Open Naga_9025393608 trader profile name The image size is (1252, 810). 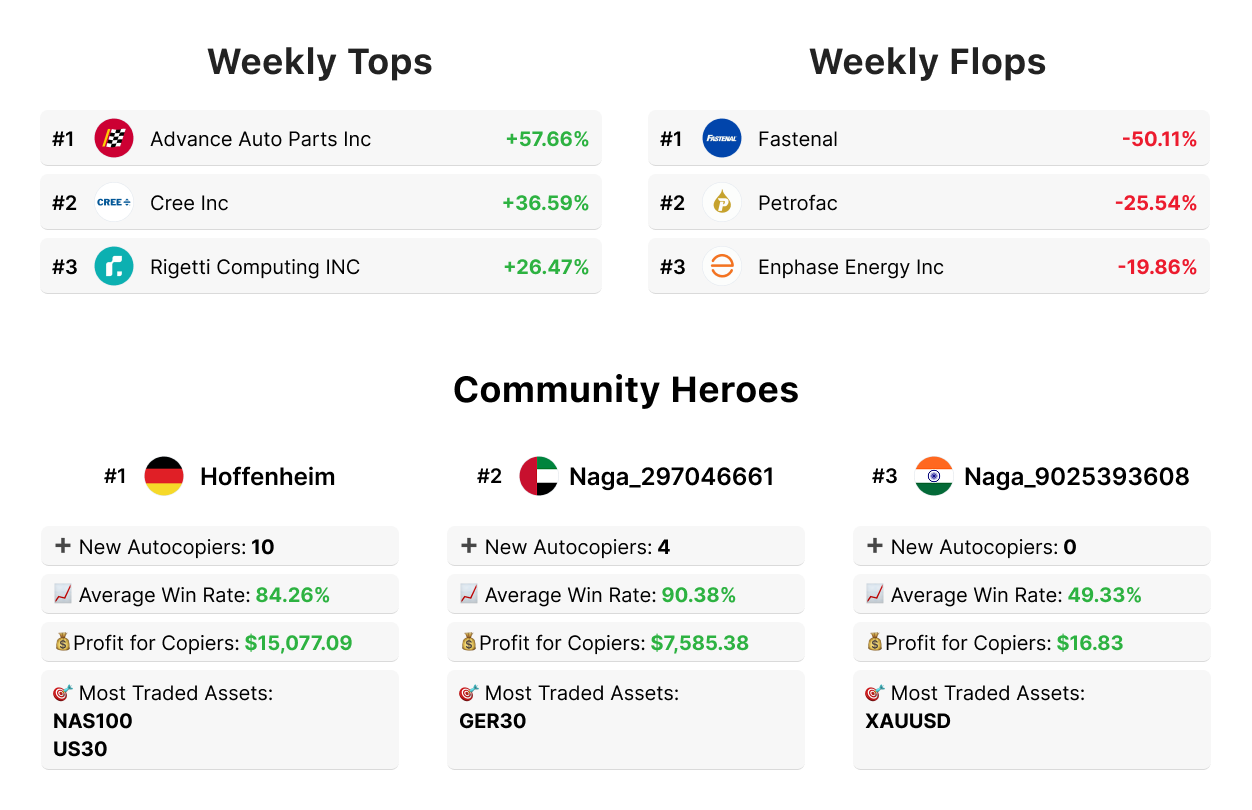tap(1076, 477)
